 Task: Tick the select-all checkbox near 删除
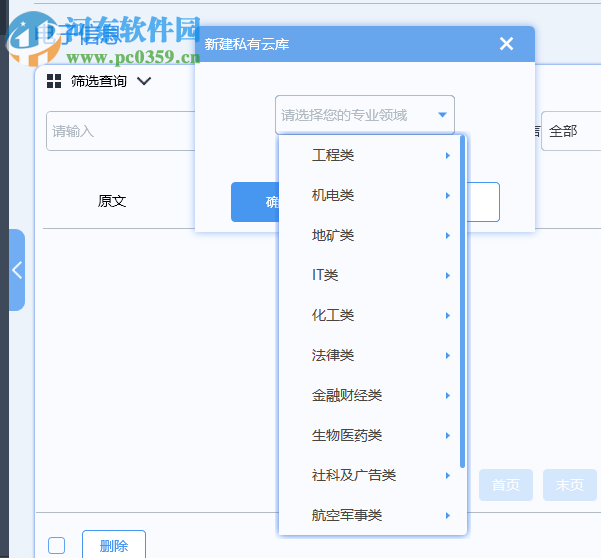56,545
